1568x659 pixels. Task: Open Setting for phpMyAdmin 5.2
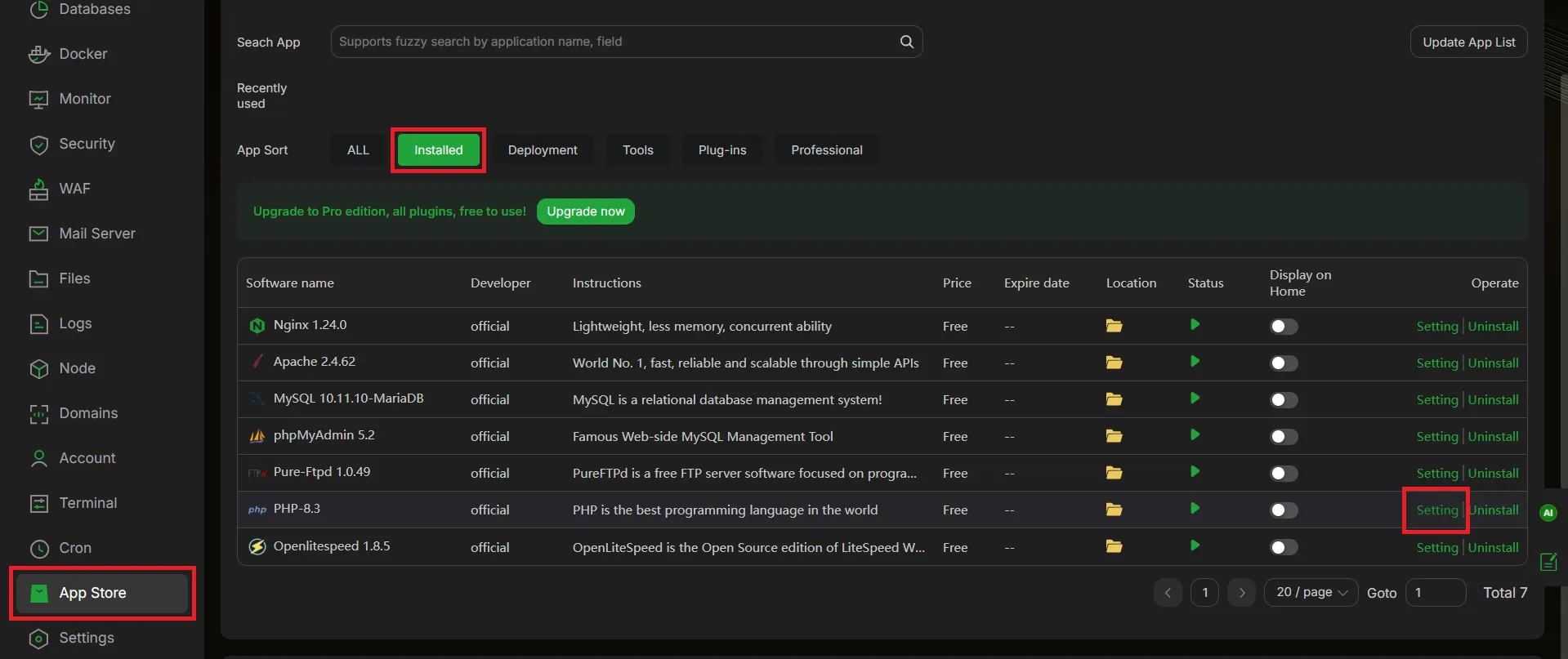(1437, 436)
